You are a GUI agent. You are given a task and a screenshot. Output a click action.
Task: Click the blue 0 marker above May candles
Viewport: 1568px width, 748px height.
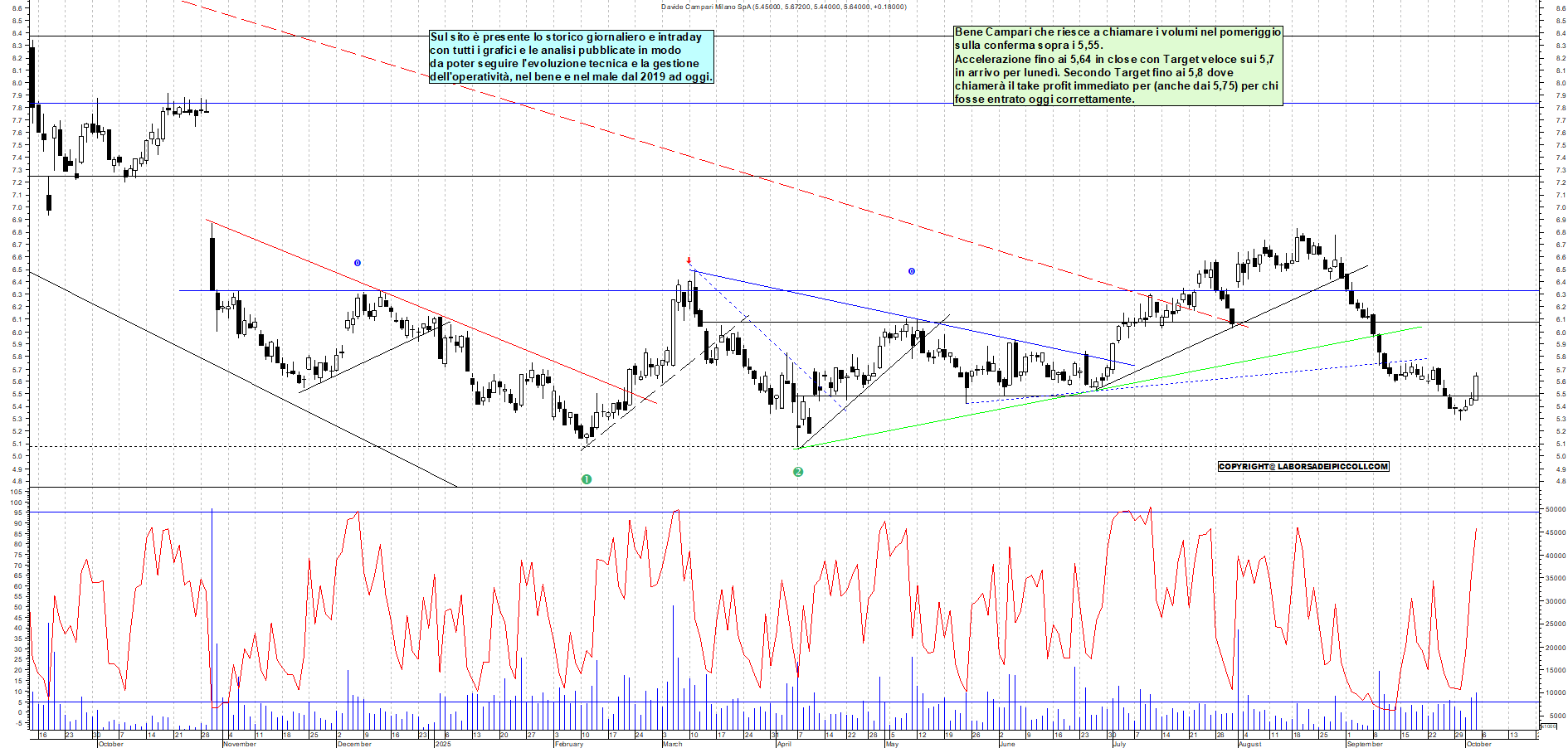[912, 271]
